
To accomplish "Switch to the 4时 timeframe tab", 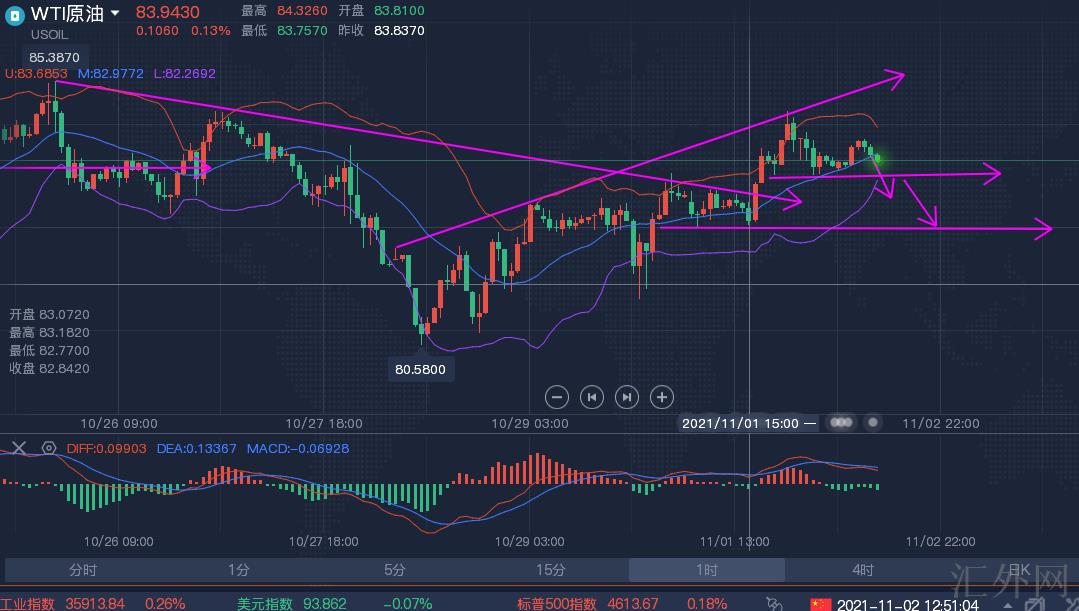I will point(863,570).
